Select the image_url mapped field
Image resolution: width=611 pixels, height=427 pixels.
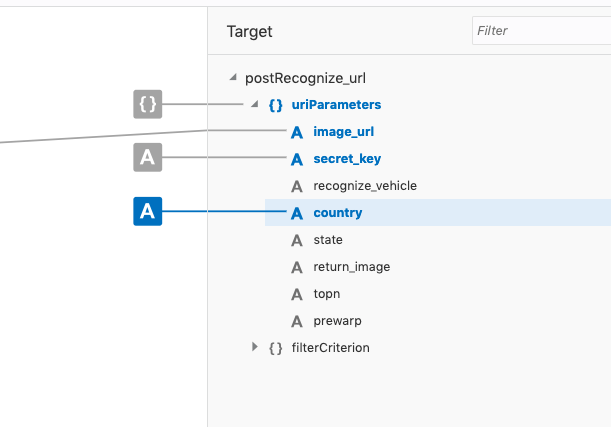[x=343, y=132]
